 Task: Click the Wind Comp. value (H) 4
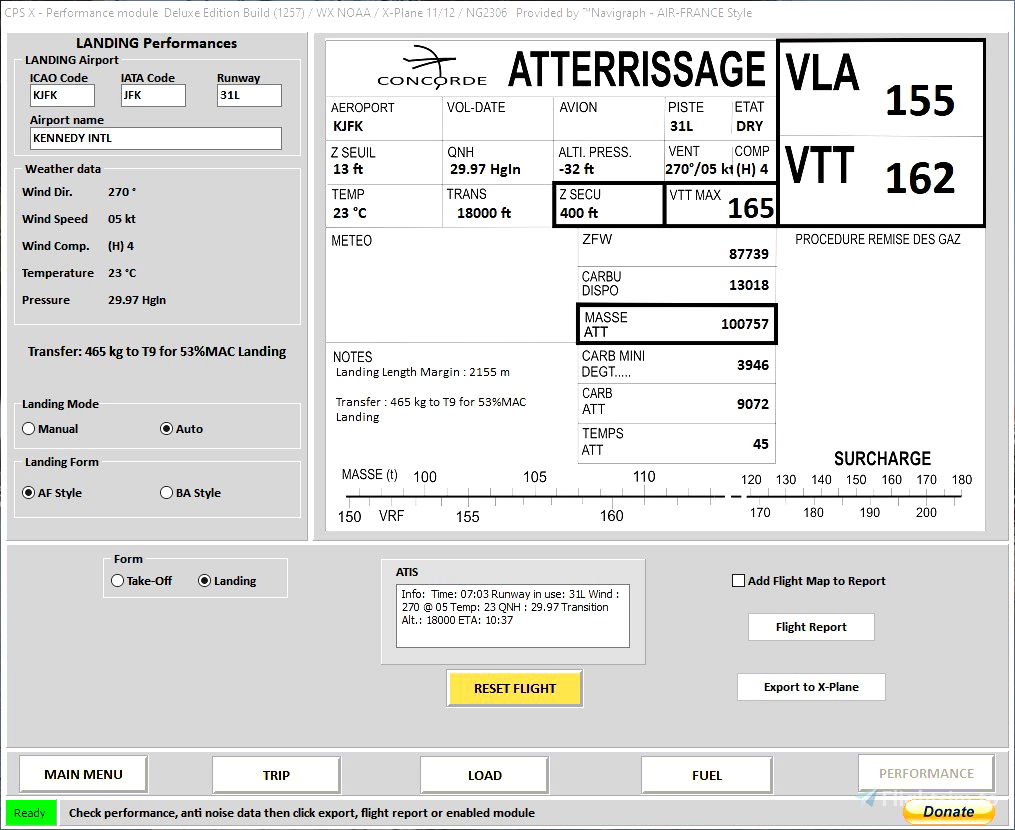click(121, 246)
